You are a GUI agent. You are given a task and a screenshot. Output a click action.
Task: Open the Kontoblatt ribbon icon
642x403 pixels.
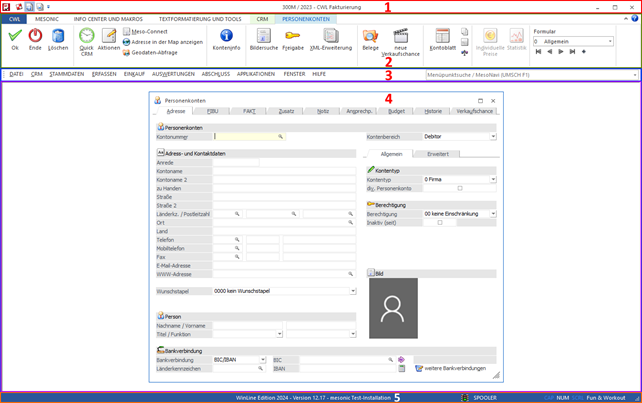coord(441,38)
